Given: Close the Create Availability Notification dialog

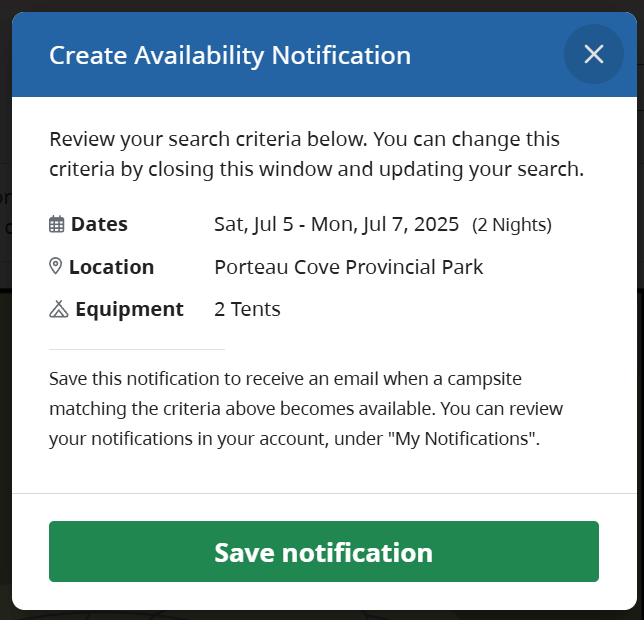Looking at the screenshot, I should click(593, 54).
